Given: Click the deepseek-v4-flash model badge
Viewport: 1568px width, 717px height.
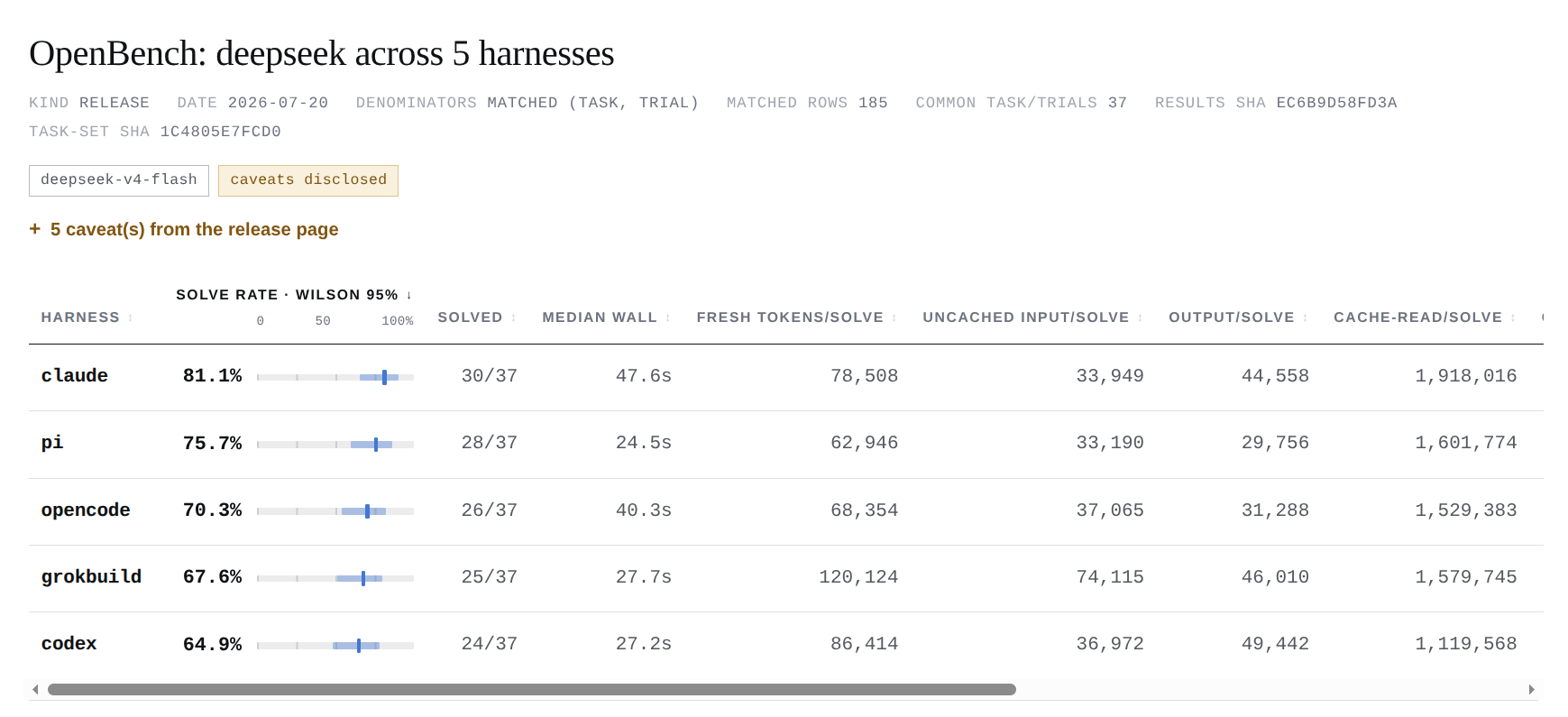Looking at the screenshot, I should point(119,180).
